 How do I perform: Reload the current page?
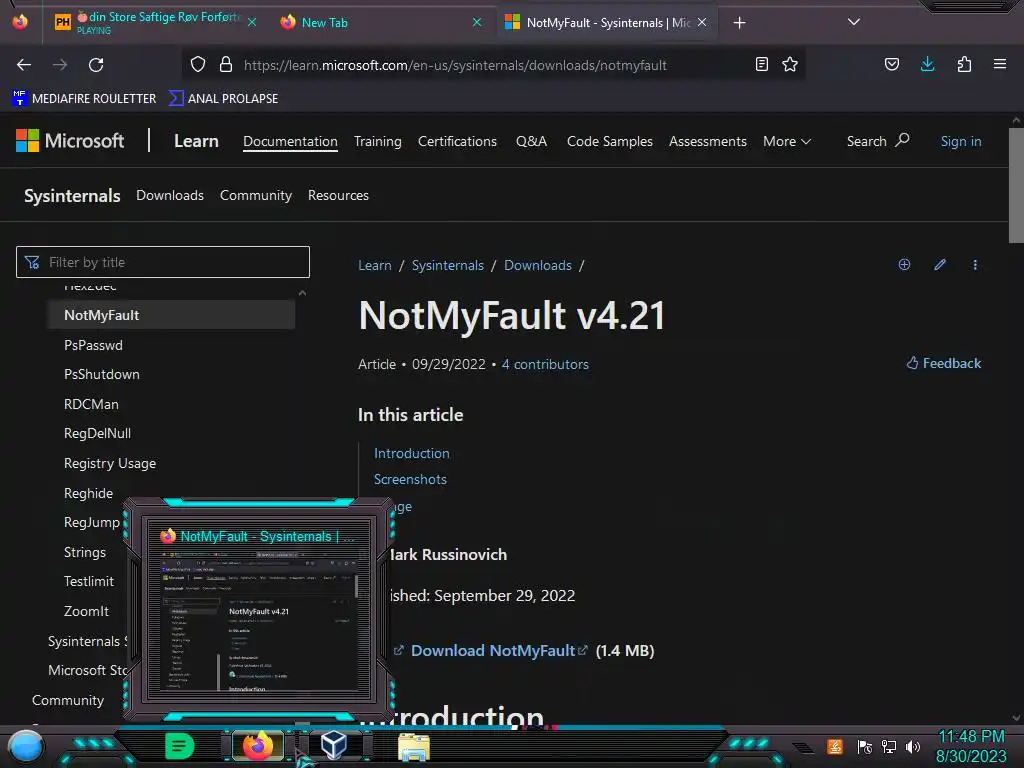[x=96, y=65]
